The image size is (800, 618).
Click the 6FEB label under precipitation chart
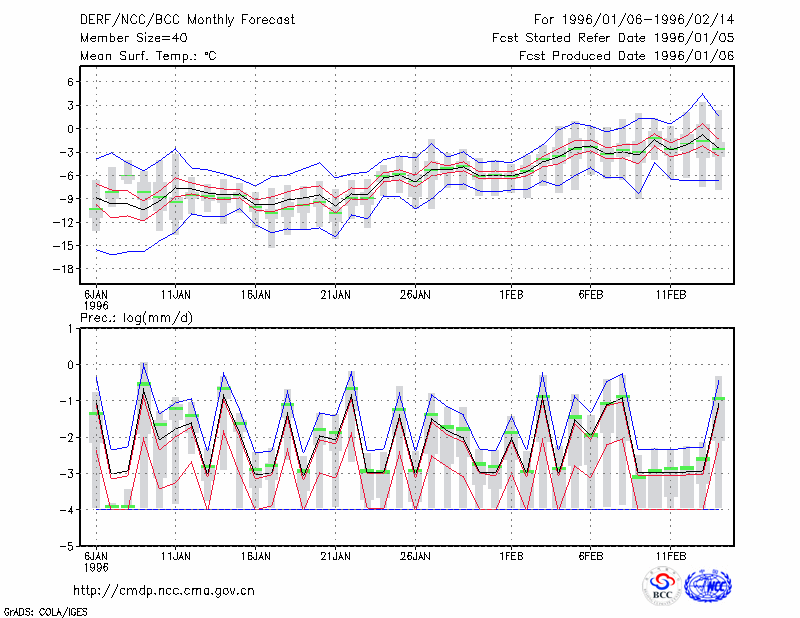[x=590, y=556]
